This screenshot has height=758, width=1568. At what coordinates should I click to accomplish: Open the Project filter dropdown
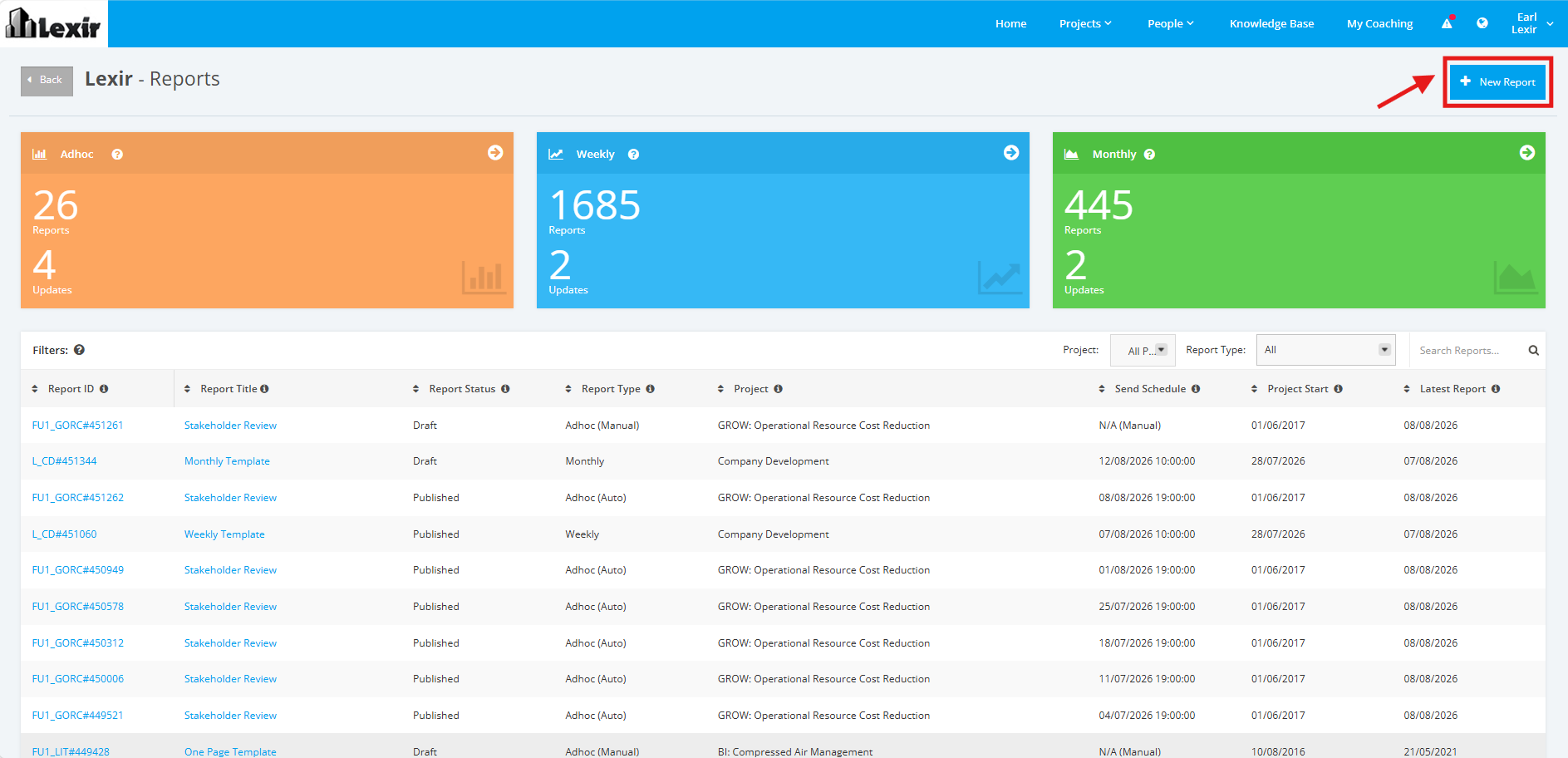pos(1143,350)
